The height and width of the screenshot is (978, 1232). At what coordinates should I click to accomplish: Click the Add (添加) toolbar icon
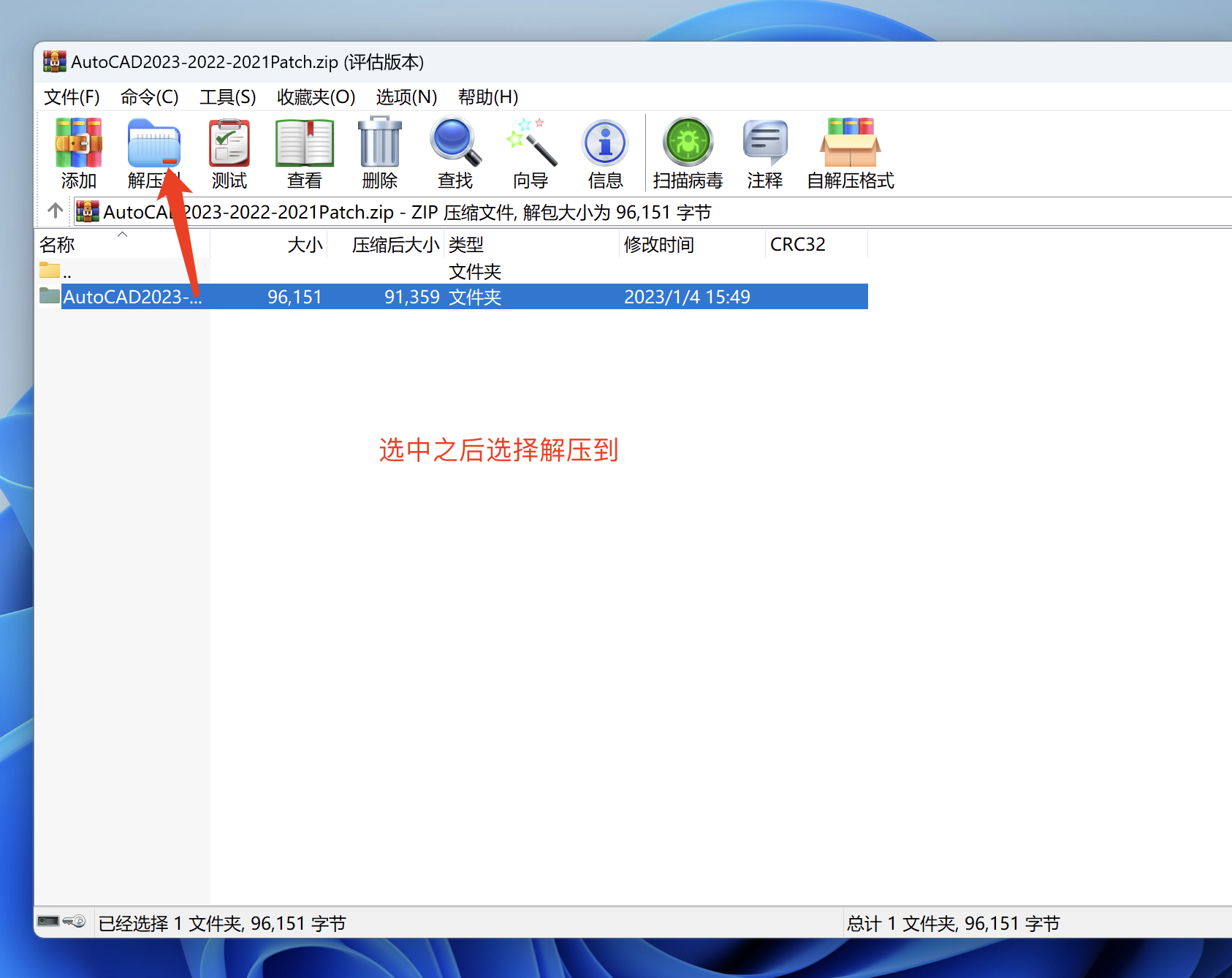point(78,143)
